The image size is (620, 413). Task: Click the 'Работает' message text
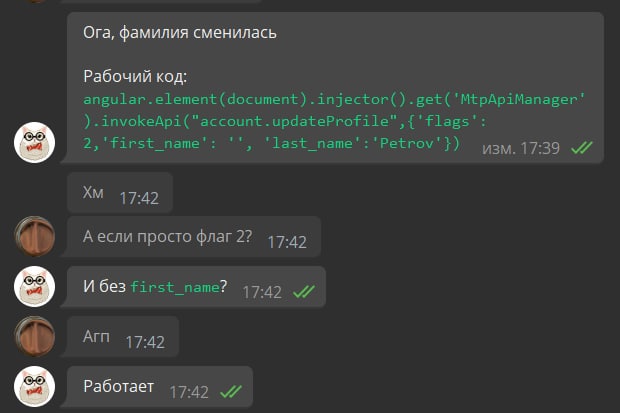tap(119, 386)
